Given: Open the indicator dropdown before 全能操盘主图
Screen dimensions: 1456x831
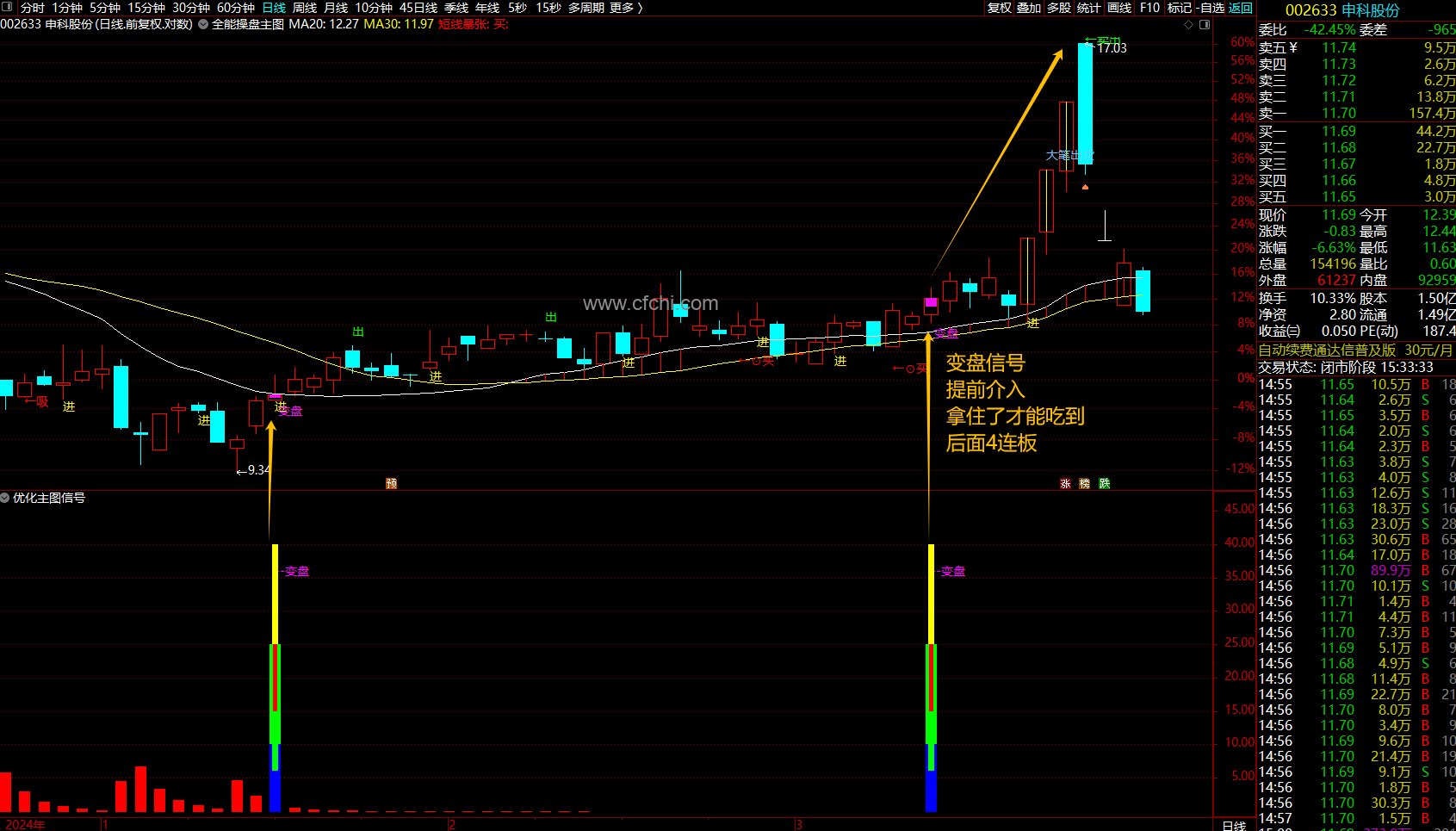Looking at the screenshot, I should click(x=203, y=24).
